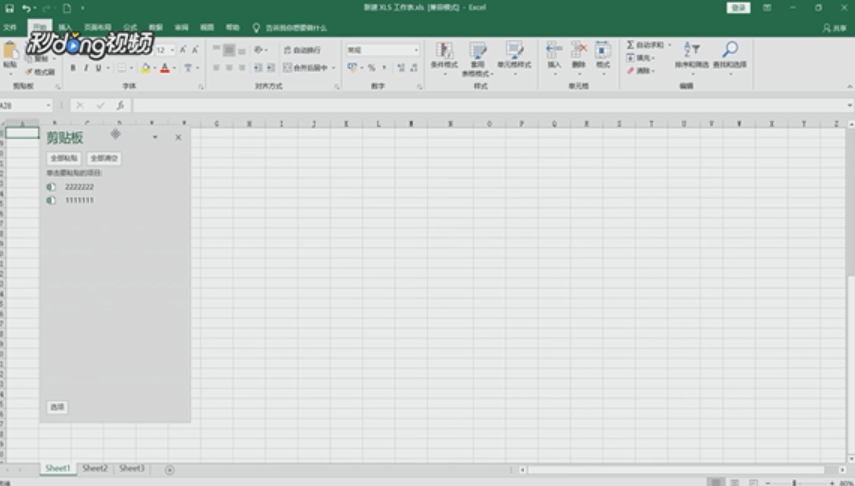Open Options button at clipboard pane bottom
Screen dimensions: 855x486
pyautogui.click(x=57, y=407)
